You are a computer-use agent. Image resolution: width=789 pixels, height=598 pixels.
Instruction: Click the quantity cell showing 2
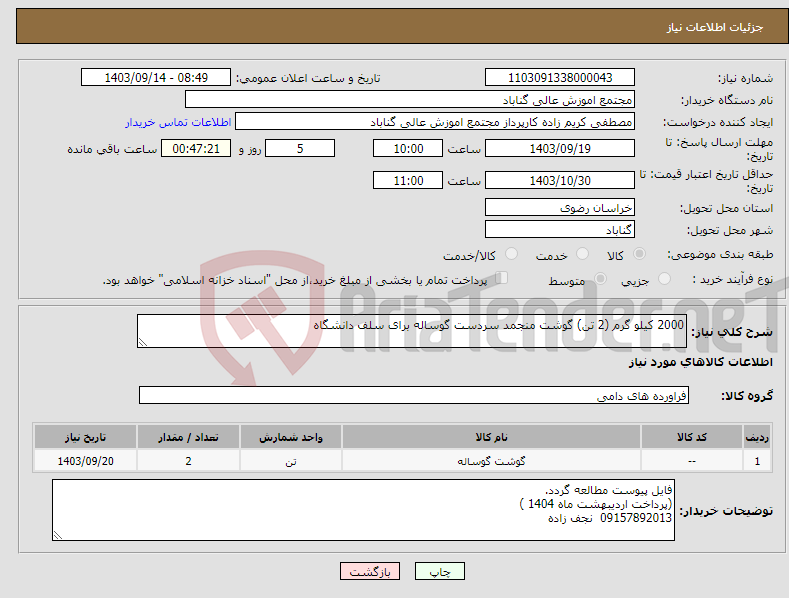(188, 461)
